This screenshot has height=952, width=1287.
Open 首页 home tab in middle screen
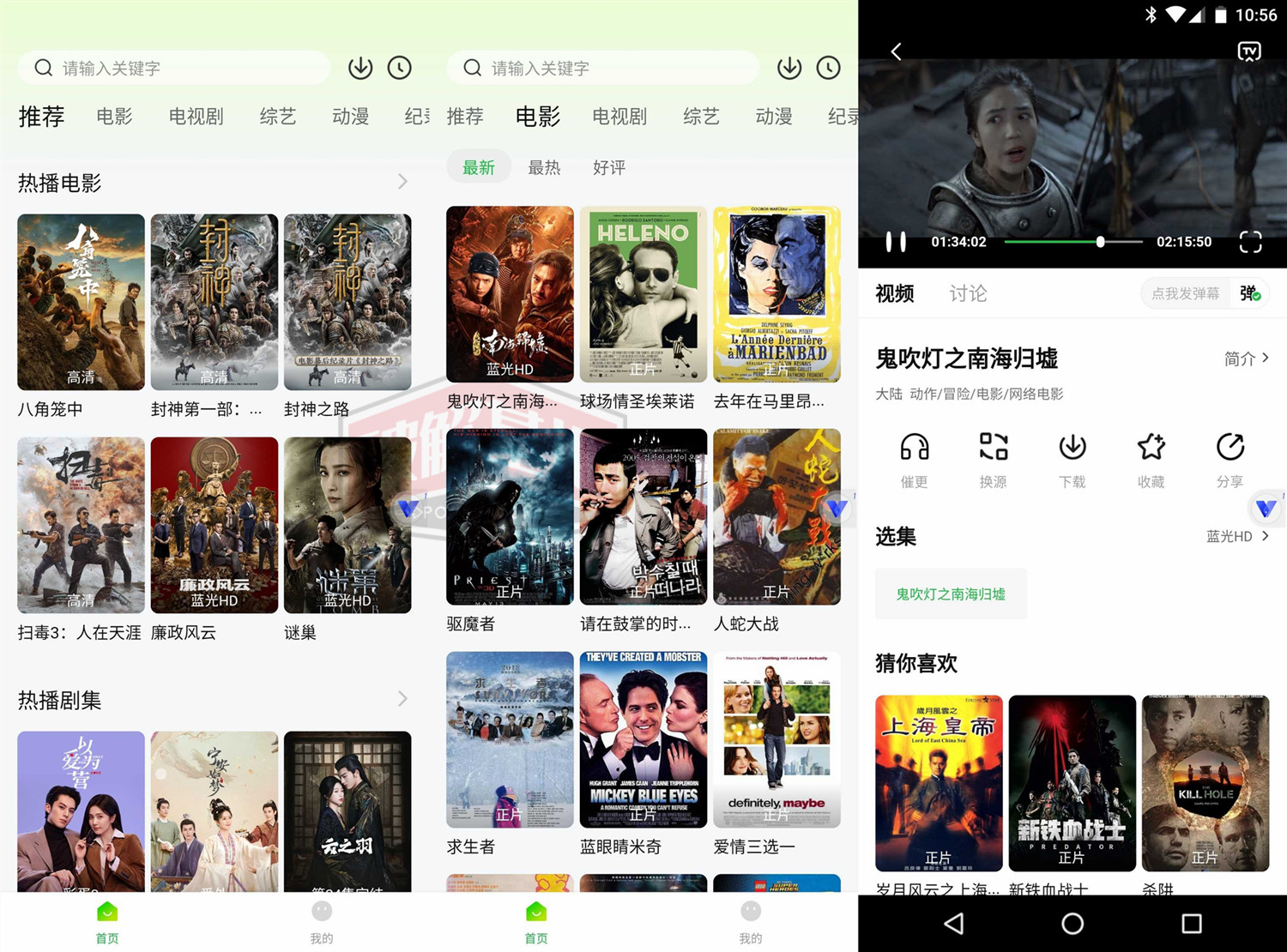tap(536, 923)
